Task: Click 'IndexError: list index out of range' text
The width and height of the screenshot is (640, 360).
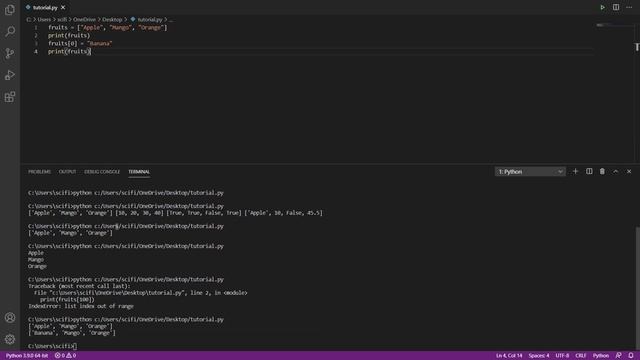Action: 81,306
